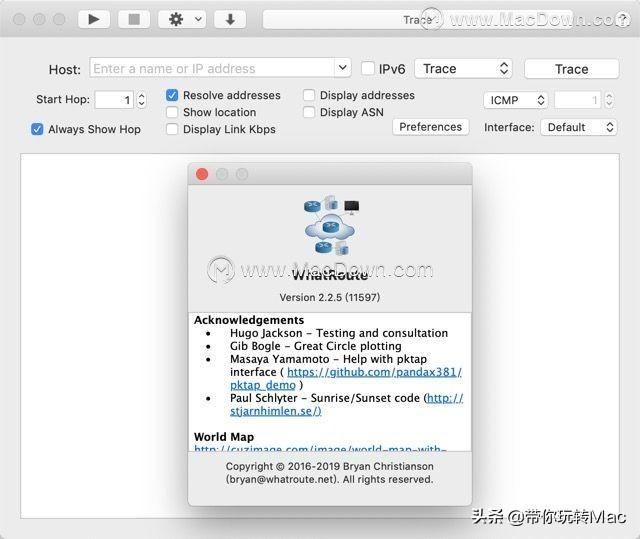Click the Version 2.2.5 (11597) text
This screenshot has height=539, width=640.
(x=330, y=297)
